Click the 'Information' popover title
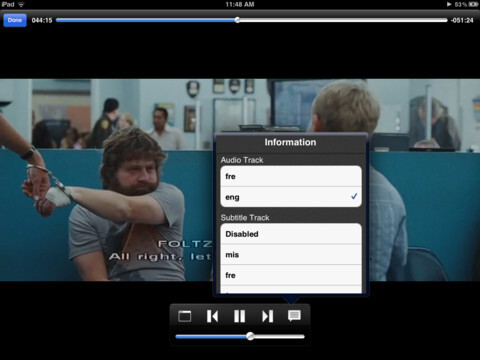Viewport: 480px width, 360px height. (290, 142)
